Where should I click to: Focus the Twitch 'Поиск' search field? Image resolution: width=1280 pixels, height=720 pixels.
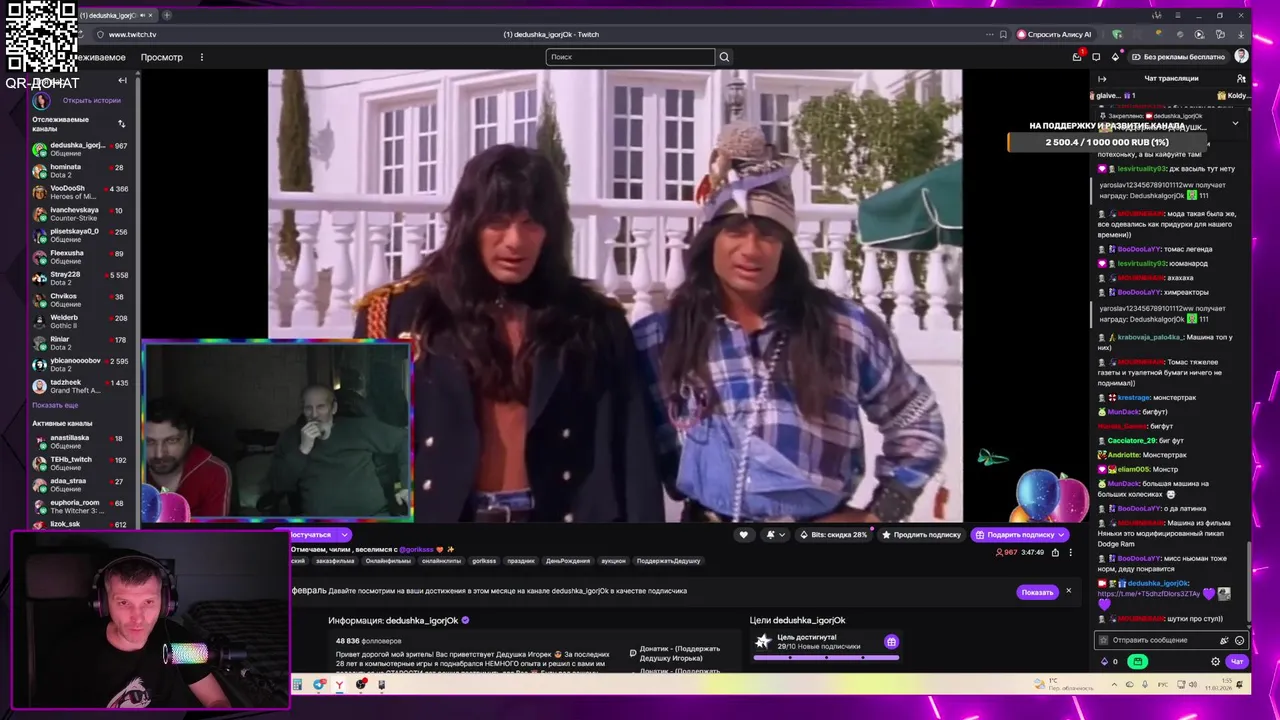tap(630, 57)
